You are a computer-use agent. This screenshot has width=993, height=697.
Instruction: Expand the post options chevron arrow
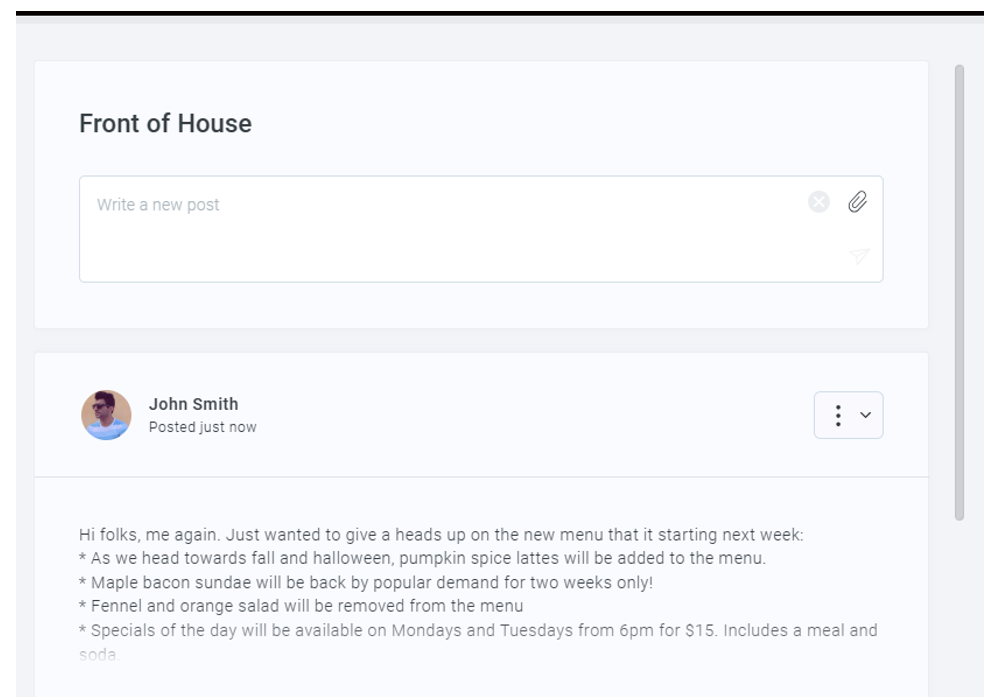click(x=865, y=415)
